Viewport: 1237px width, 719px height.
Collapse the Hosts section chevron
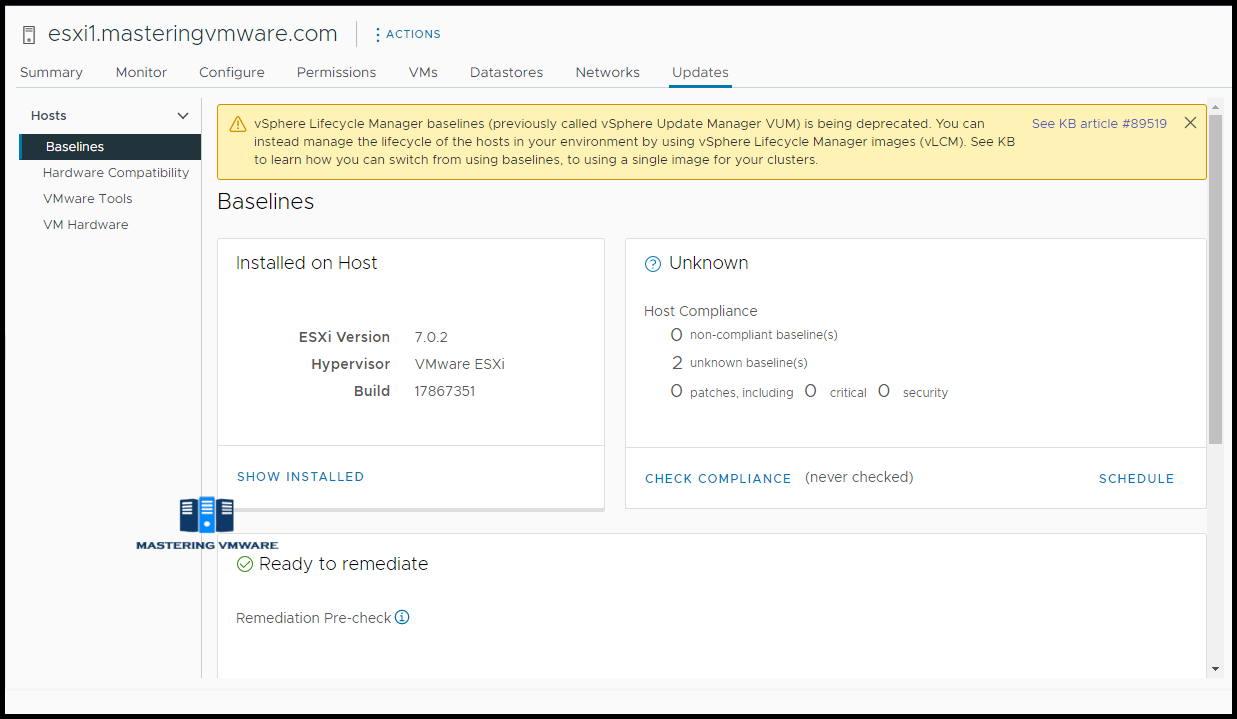pos(183,116)
